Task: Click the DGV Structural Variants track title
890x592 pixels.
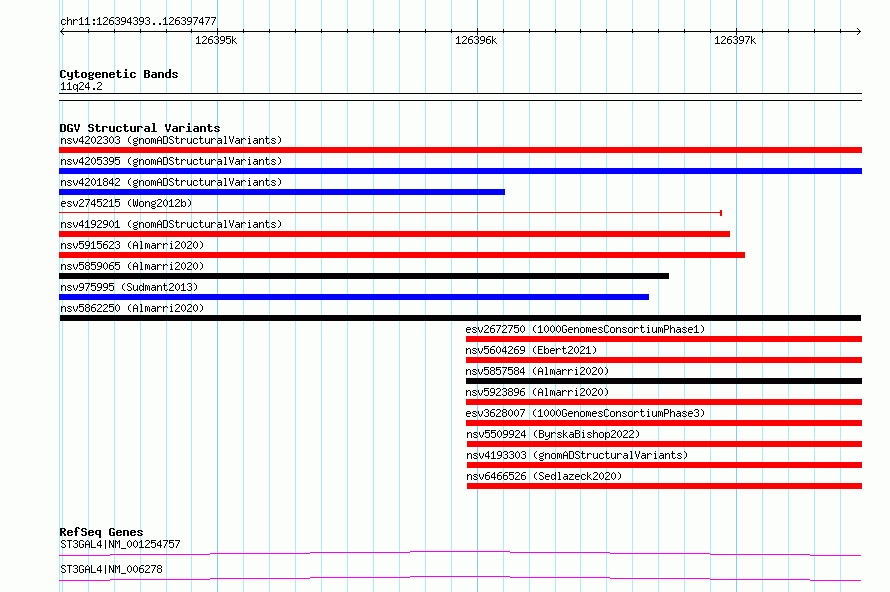Action: [x=140, y=128]
